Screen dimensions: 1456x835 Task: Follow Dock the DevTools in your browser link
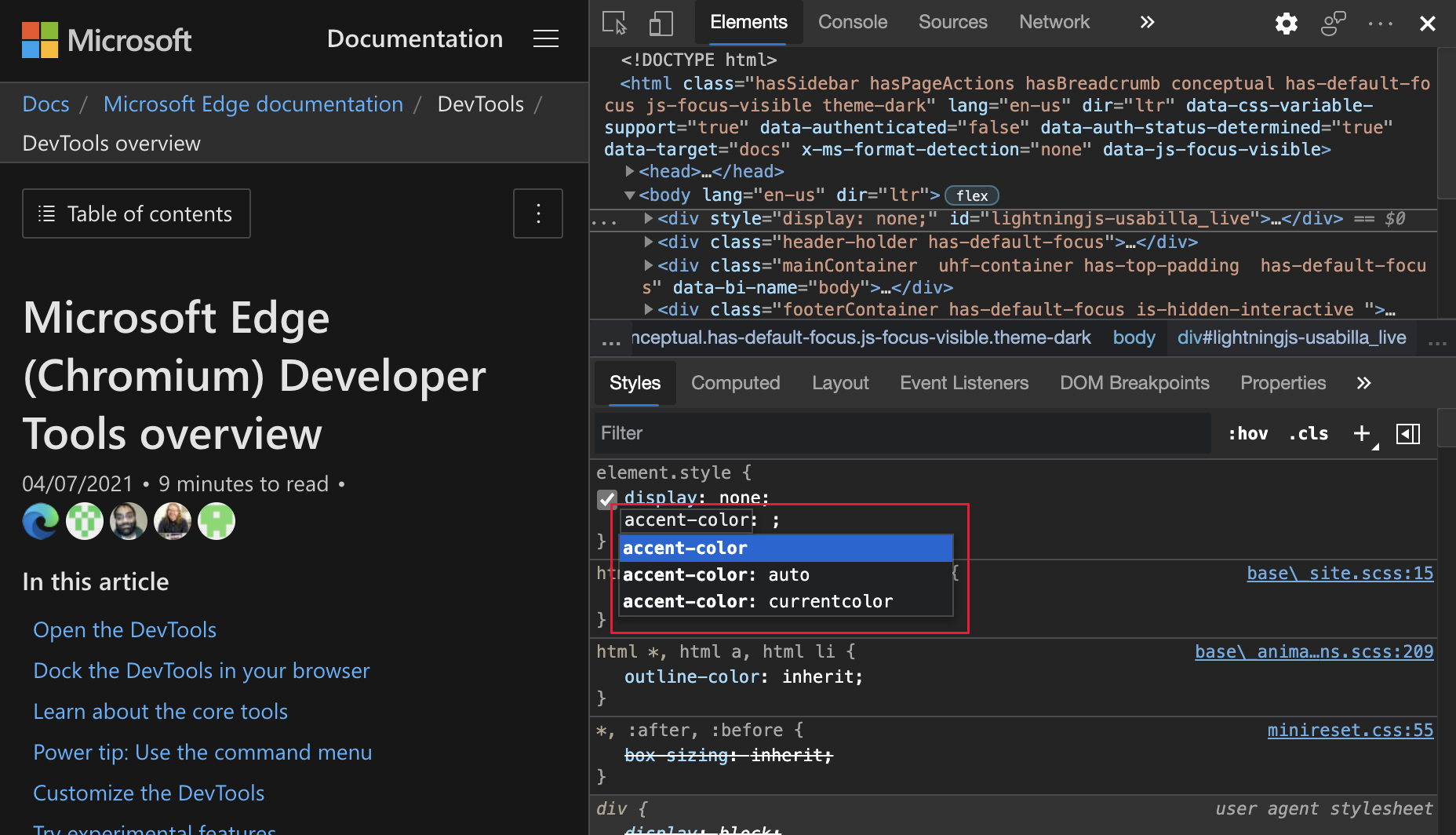[202, 670]
